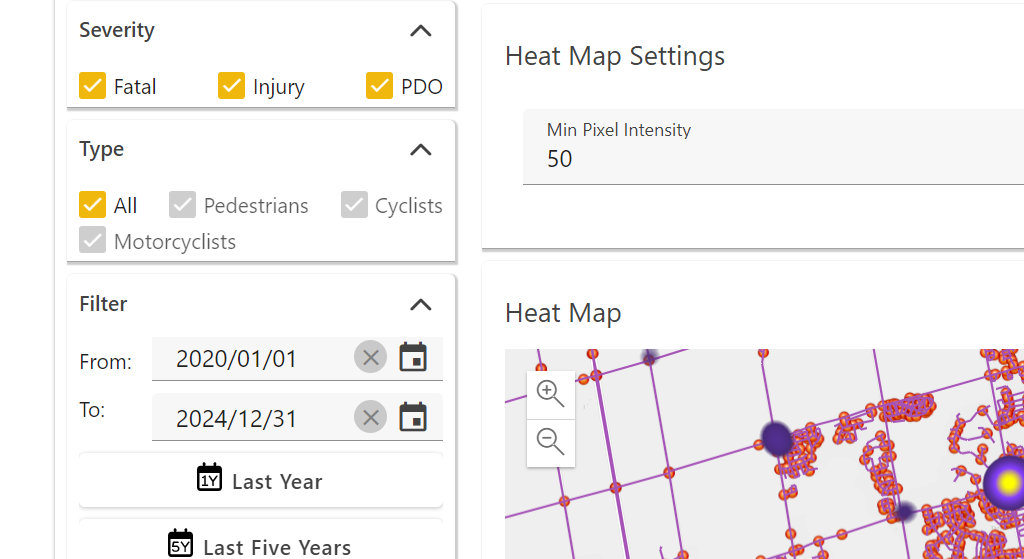Image resolution: width=1024 pixels, height=559 pixels.
Task: Open the From date calendar picker
Action: tap(413, 358)
